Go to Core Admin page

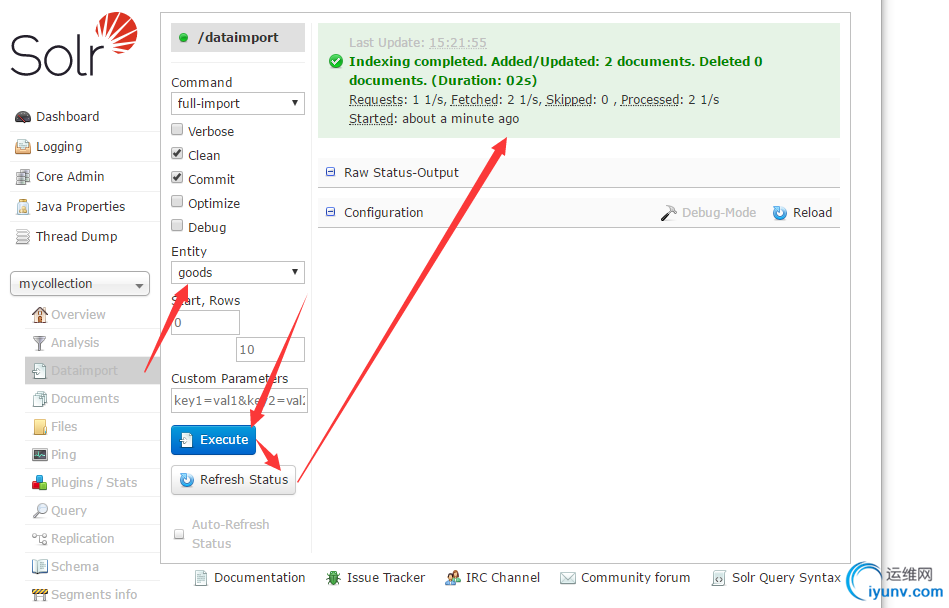point(70,177)
